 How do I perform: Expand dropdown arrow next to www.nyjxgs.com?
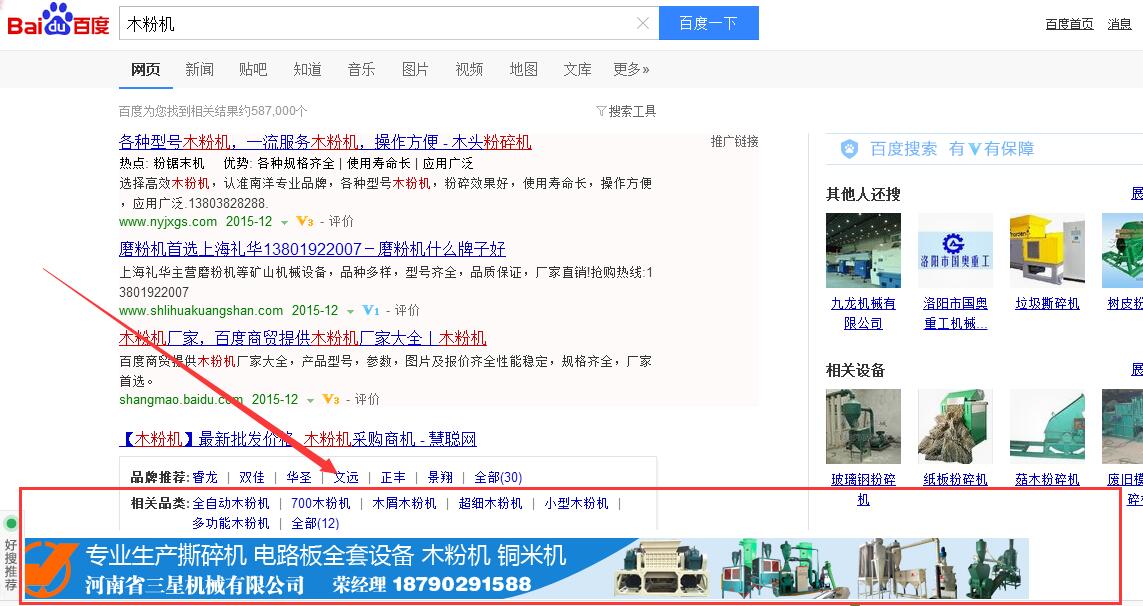point(284,222)
